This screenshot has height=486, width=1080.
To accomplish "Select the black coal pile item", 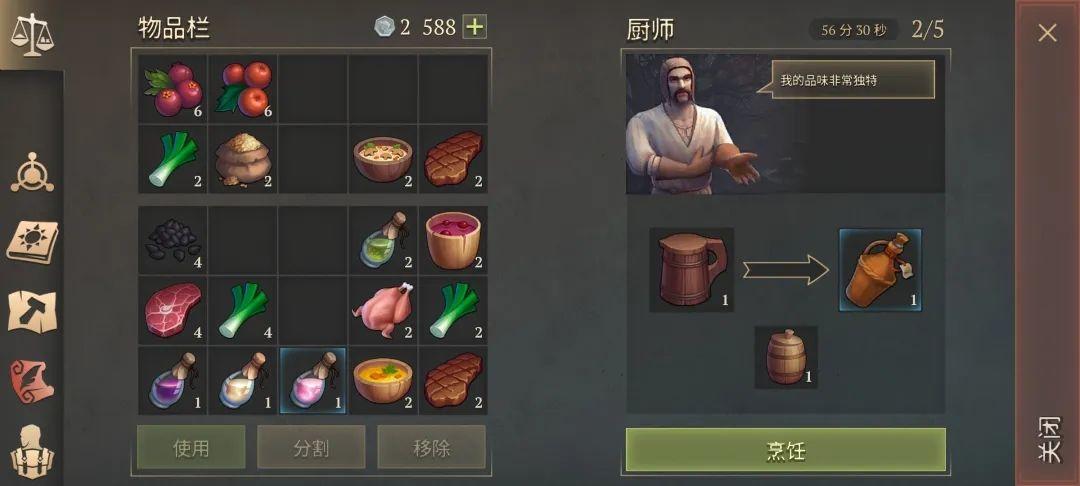I will point(173,240).
